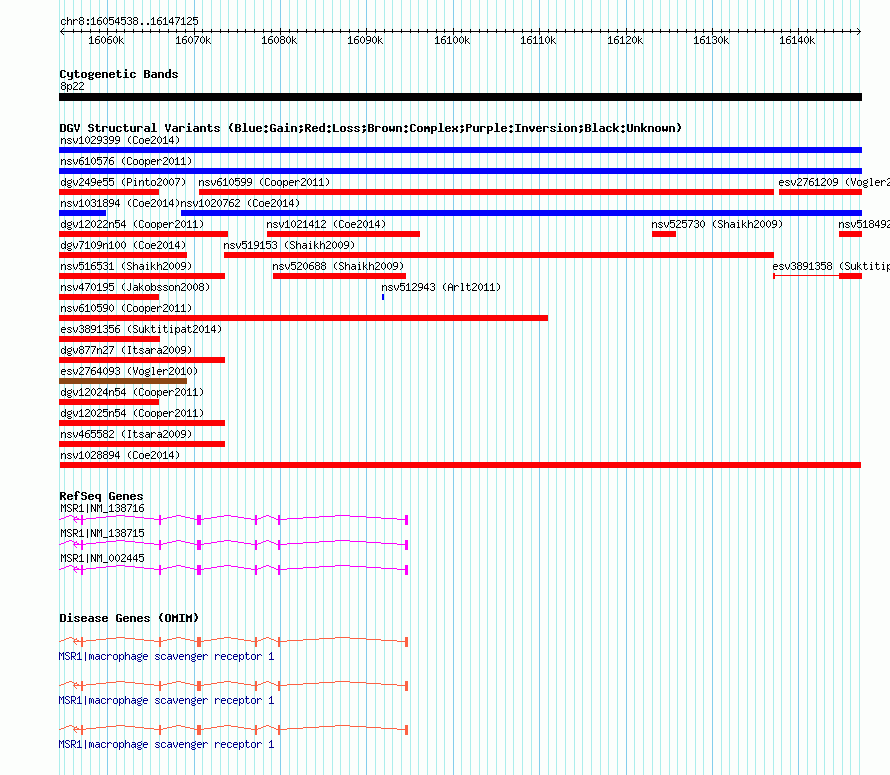Open variant dgv12024n54 (Cooper2011) label
The image size is (890, 775).
click(132, 392)
